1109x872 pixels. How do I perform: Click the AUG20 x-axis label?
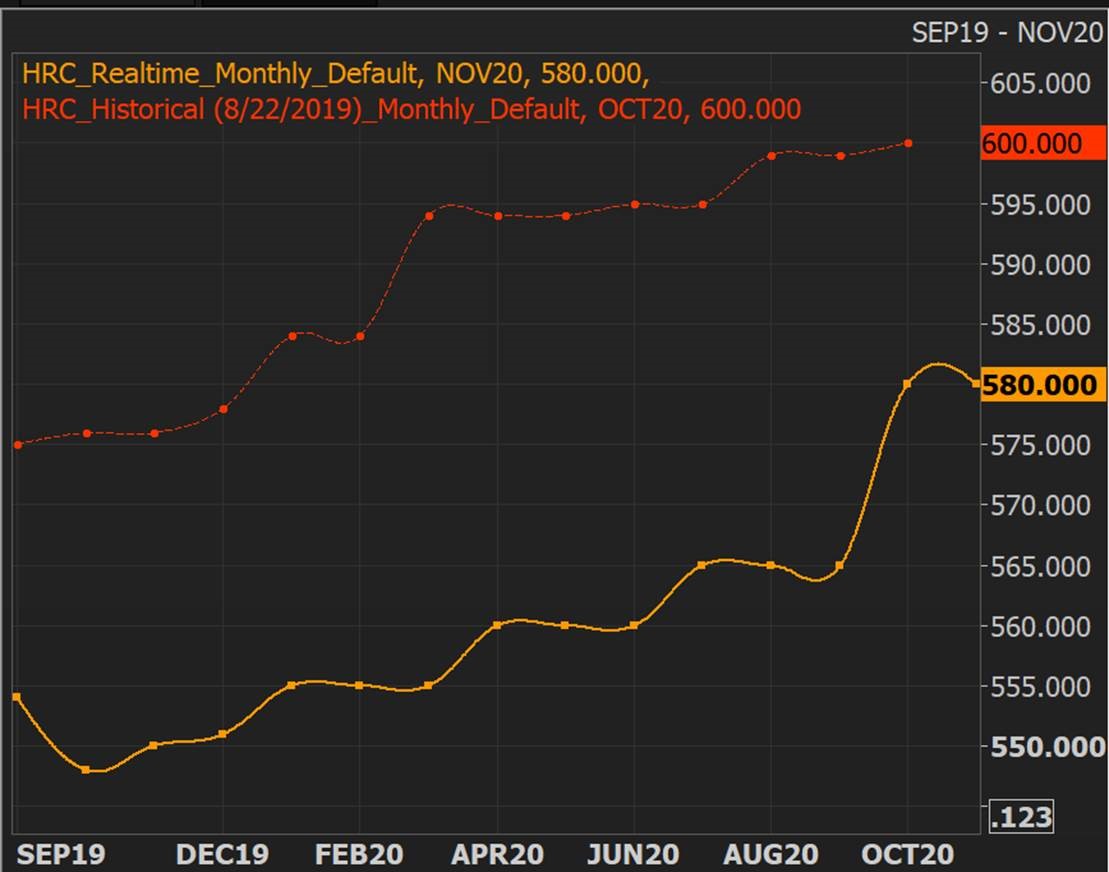click(771, 855)
